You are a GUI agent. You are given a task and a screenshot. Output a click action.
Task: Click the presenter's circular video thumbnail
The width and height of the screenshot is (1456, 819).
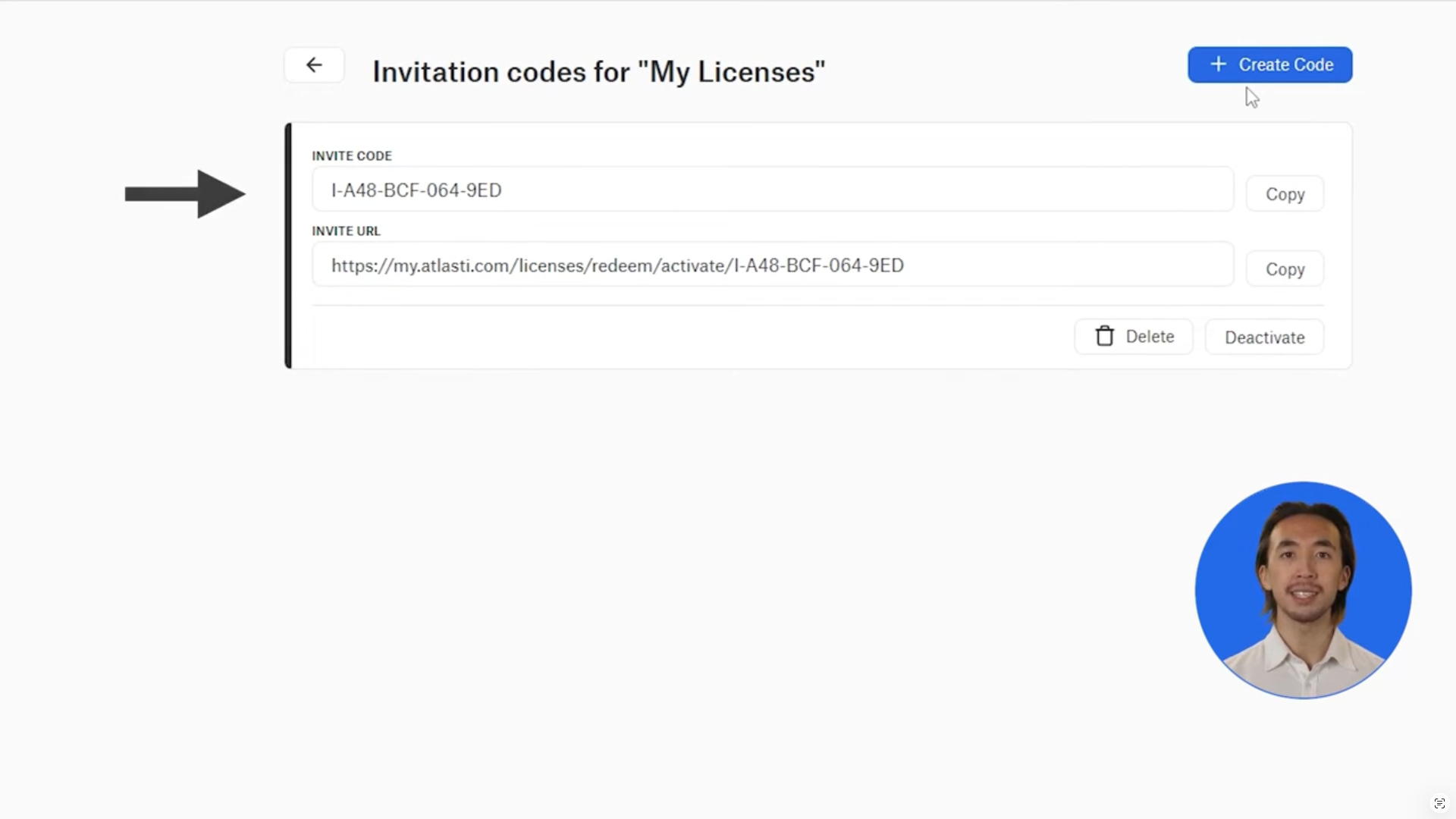(1303, 590)
